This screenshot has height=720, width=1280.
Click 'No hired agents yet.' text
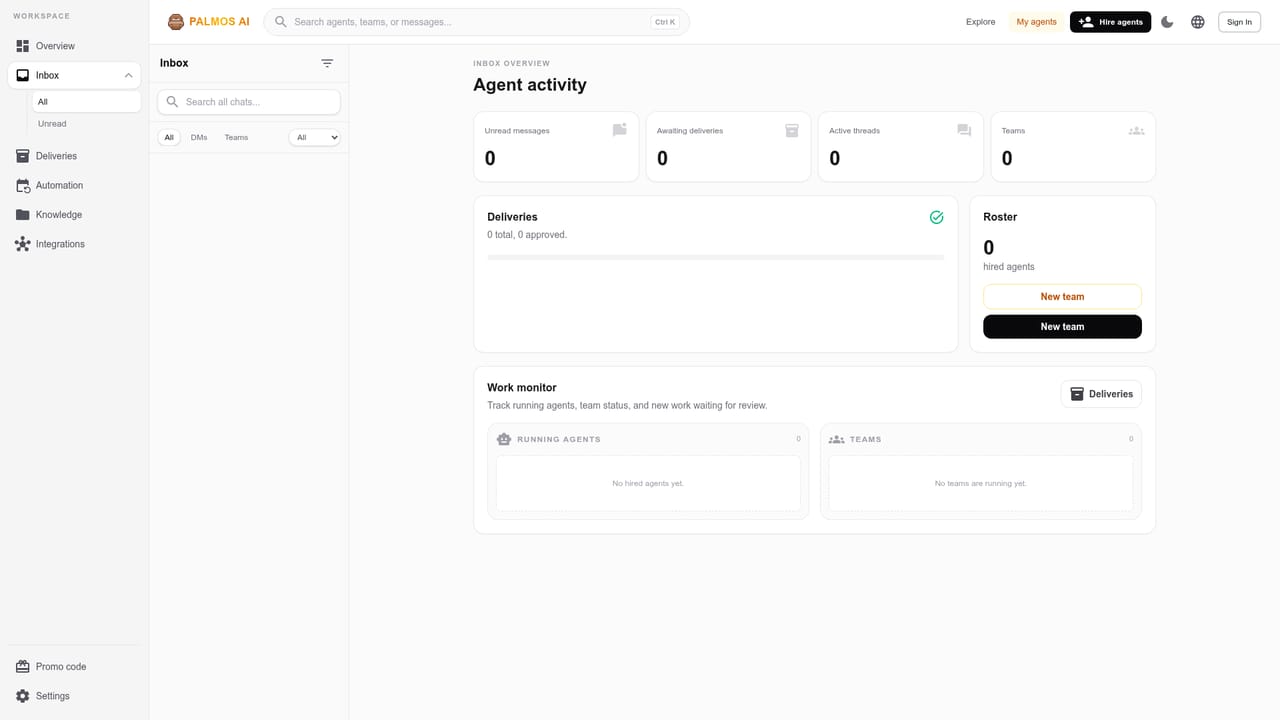pos(648,484)
